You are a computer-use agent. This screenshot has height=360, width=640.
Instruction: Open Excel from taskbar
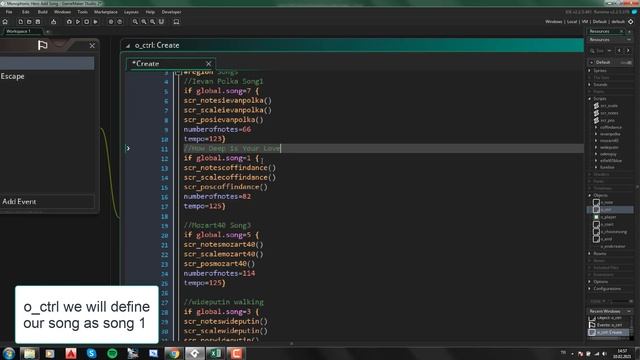[x=216, y=353]
